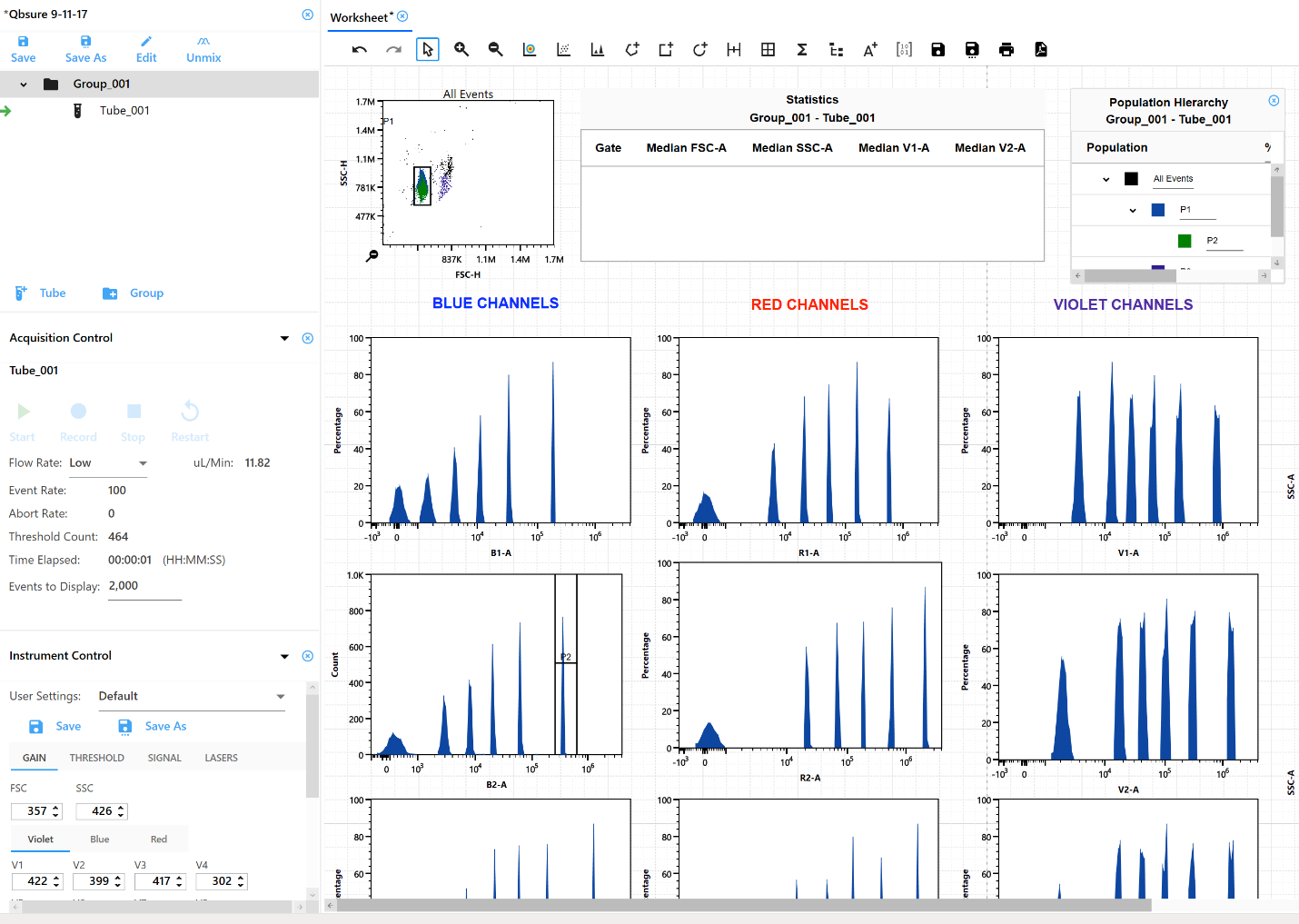Viewport: 1299px width, 924px height.
Task: Activate the quadrant gate tool
Action: (768, 50)
